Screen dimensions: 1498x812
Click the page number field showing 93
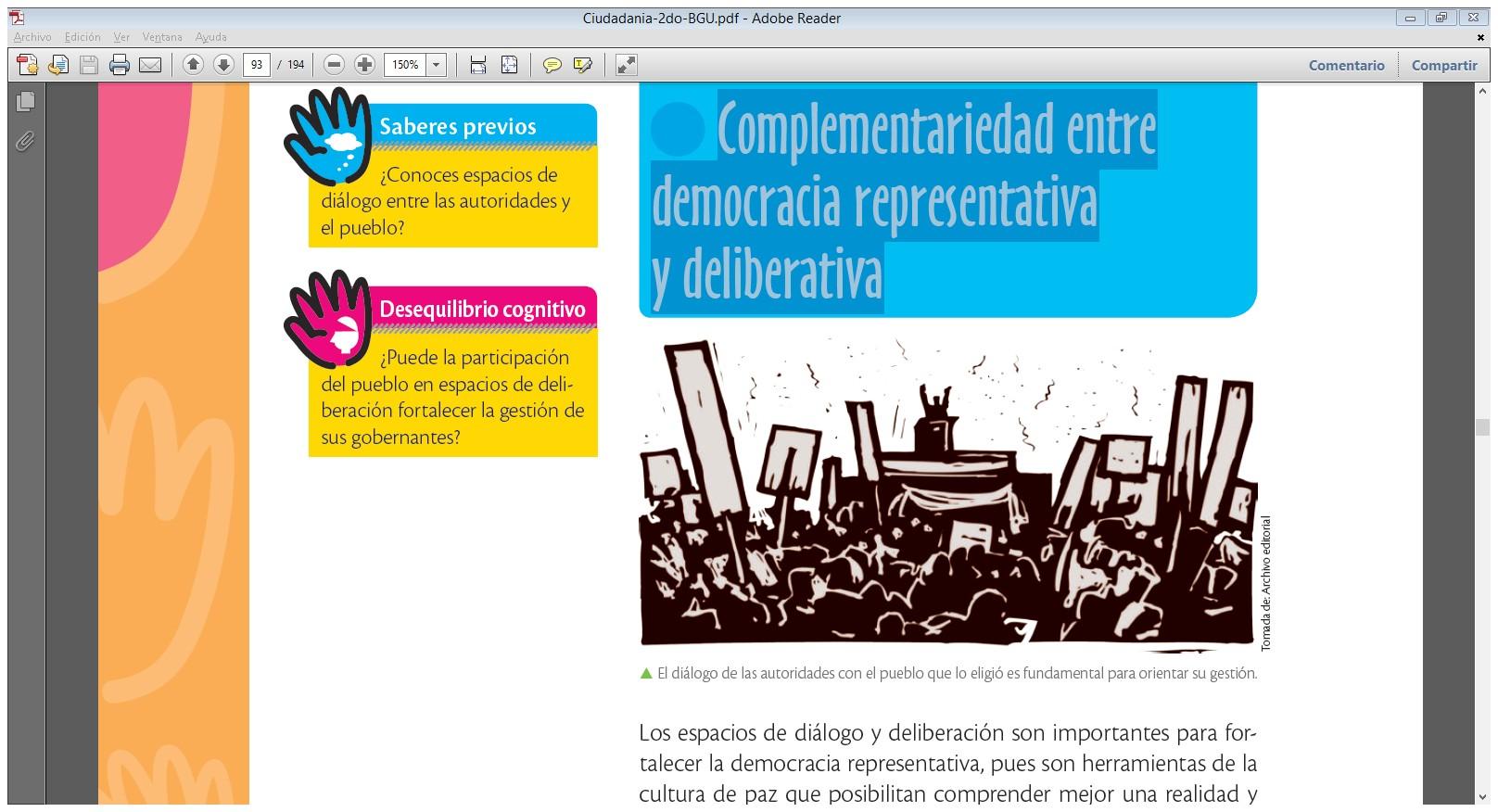[256, 65]
